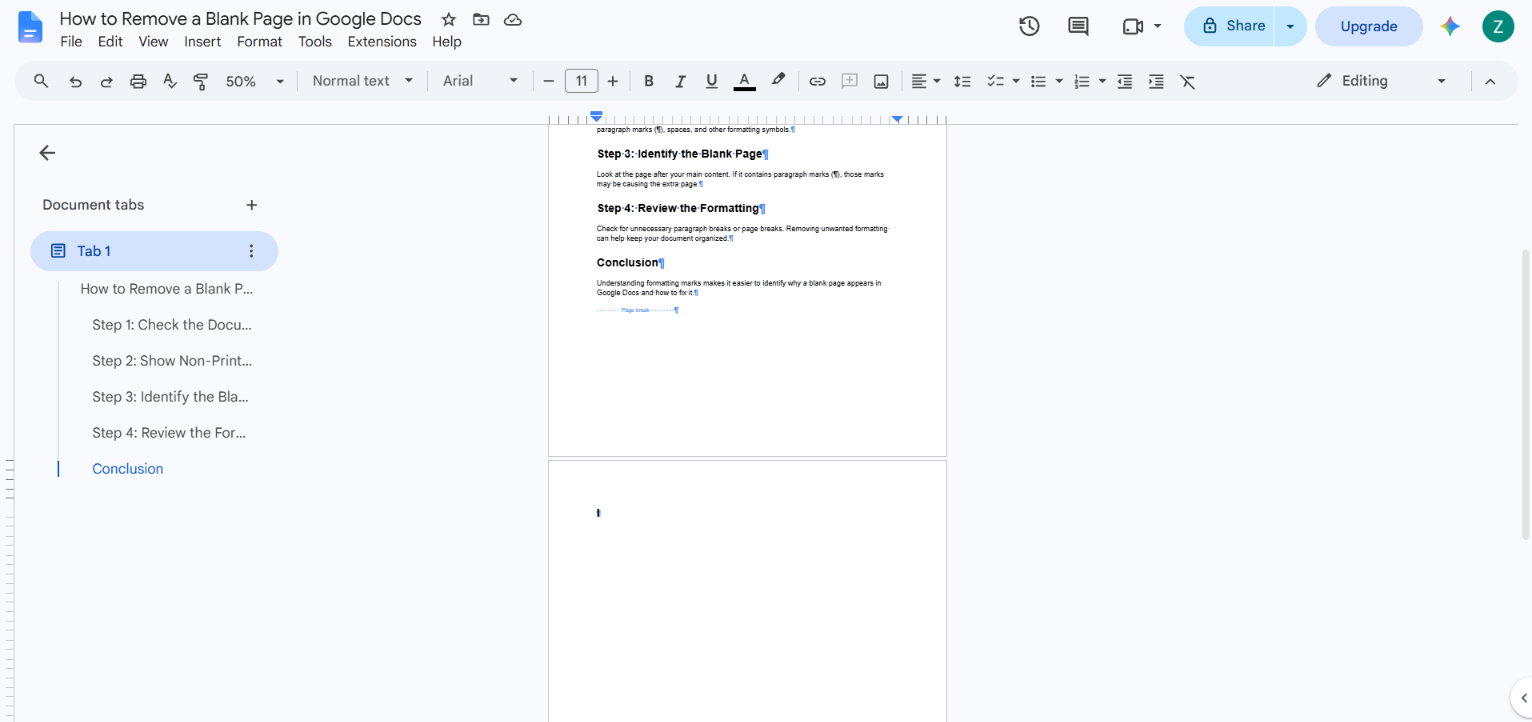The height and width of the screenshot is (722, 1532).
Task: Toggle bold formatting
Action: (x=648, y=81)
